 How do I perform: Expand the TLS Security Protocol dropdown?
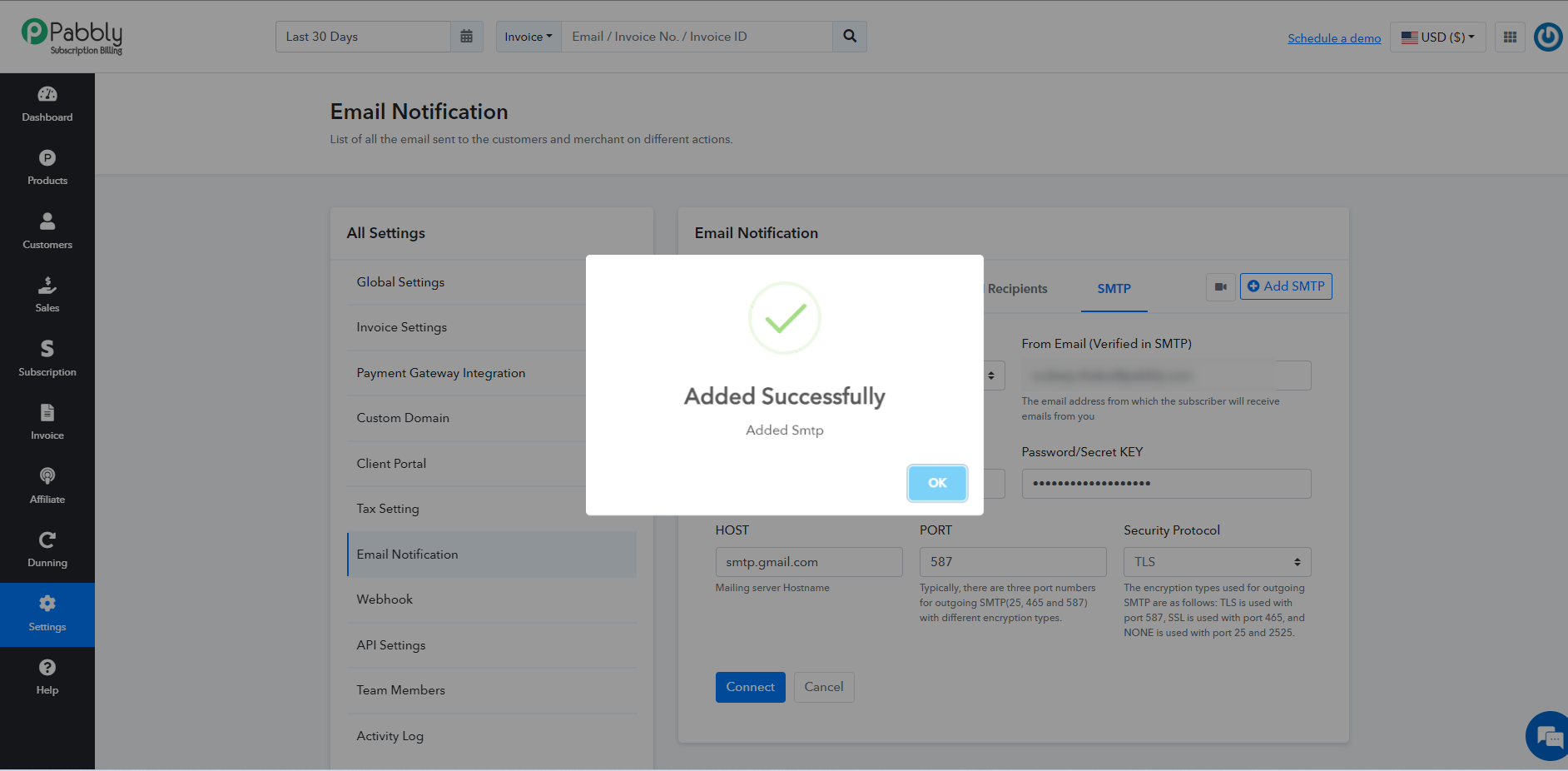(1217, 562)
